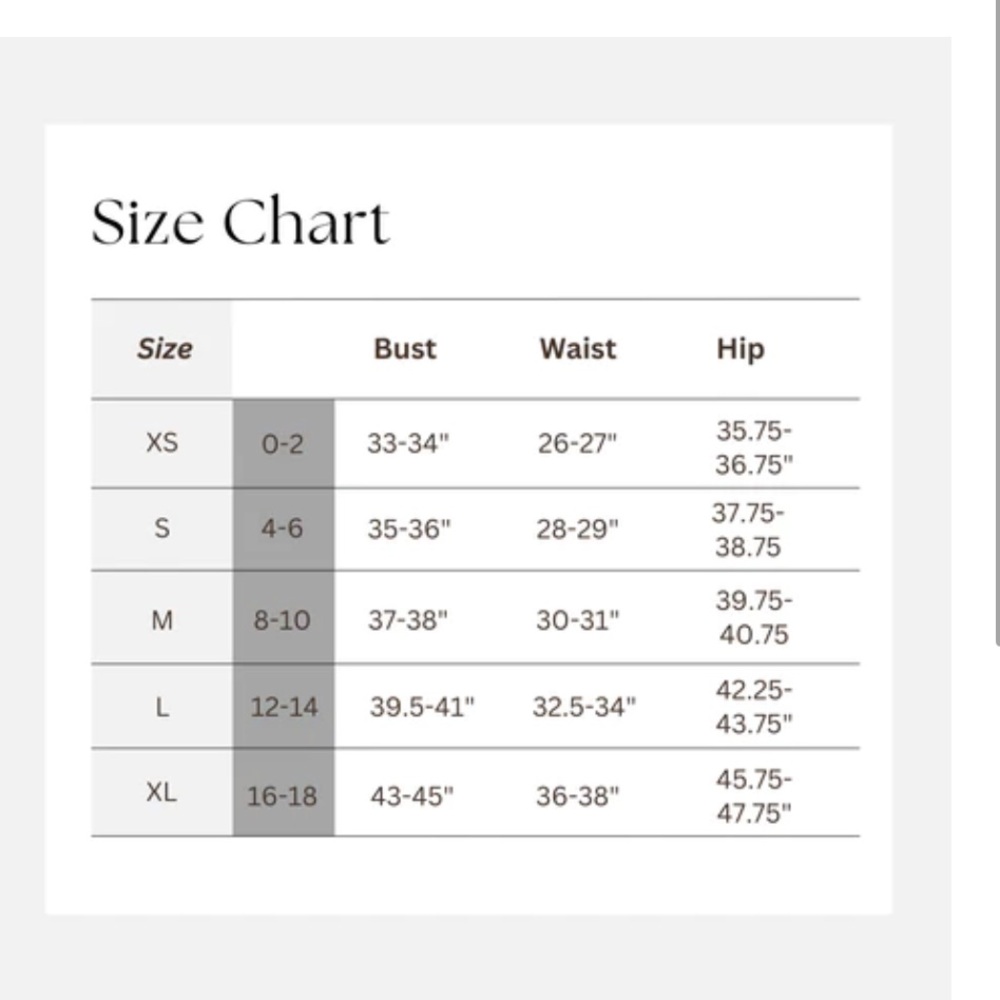Select the Bust column header
Viewport: 1000px width, 1000px height.
pos(405,349)
